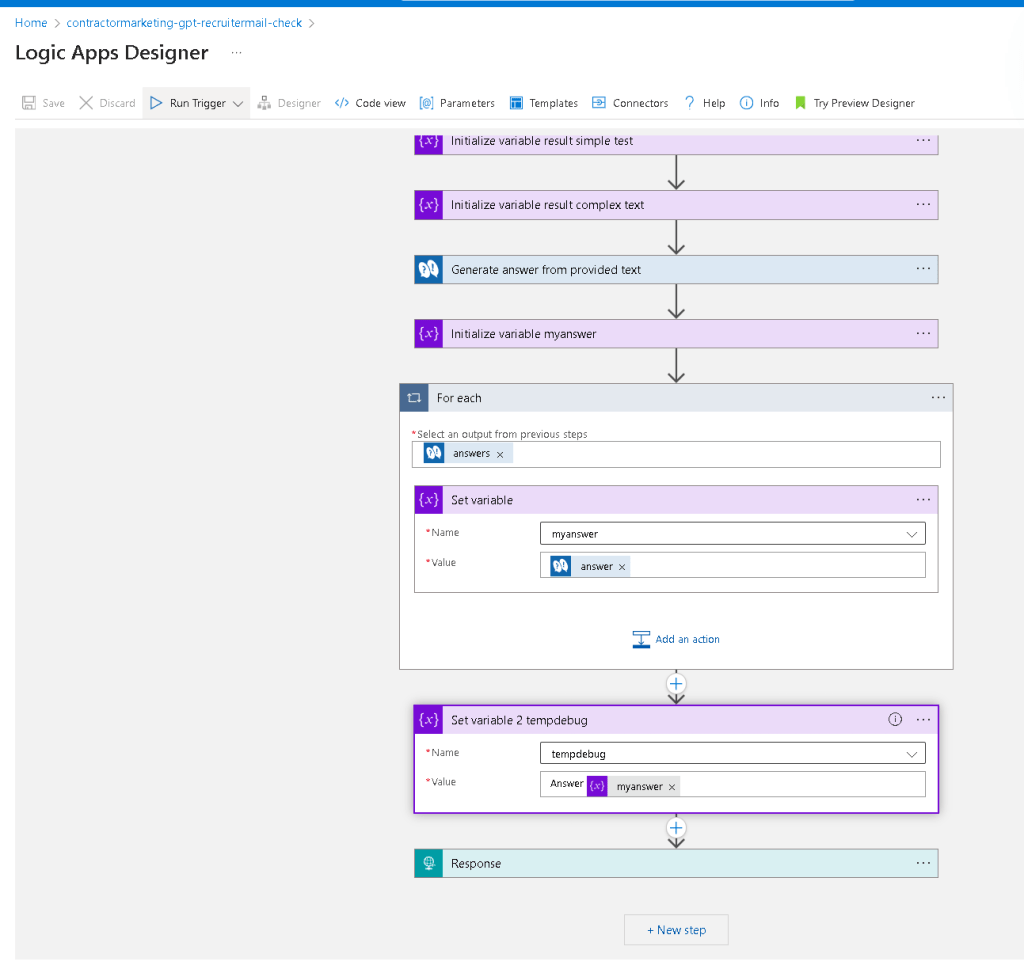The width and height of the screenshot is (1024, 969).
Task: Collapse the Set variable header
Action: pos(676,500)
